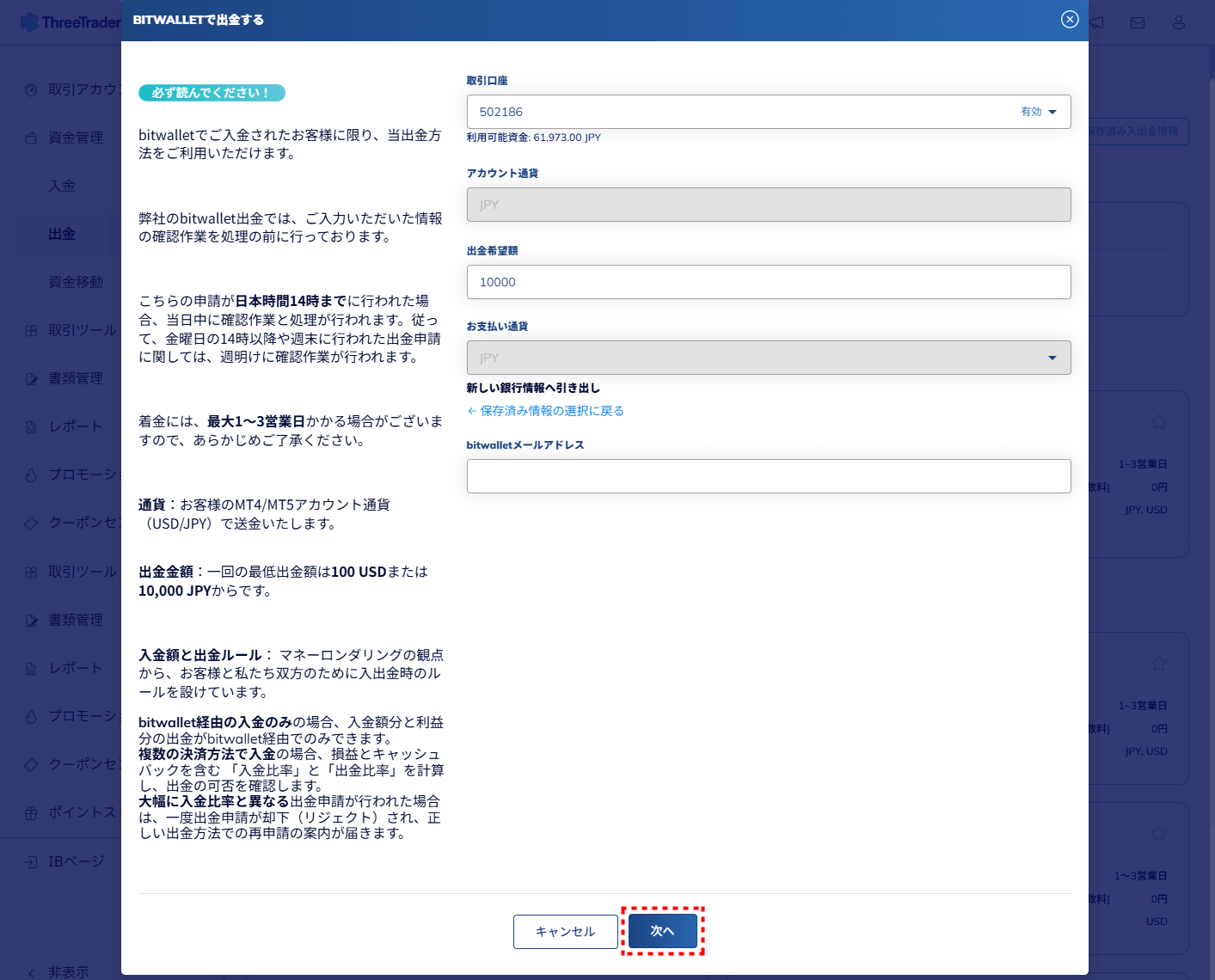Viewport: 1215px width, 980px height.
Task: Click the first クーポンセンター tag icon
Action: click(31, 523)
